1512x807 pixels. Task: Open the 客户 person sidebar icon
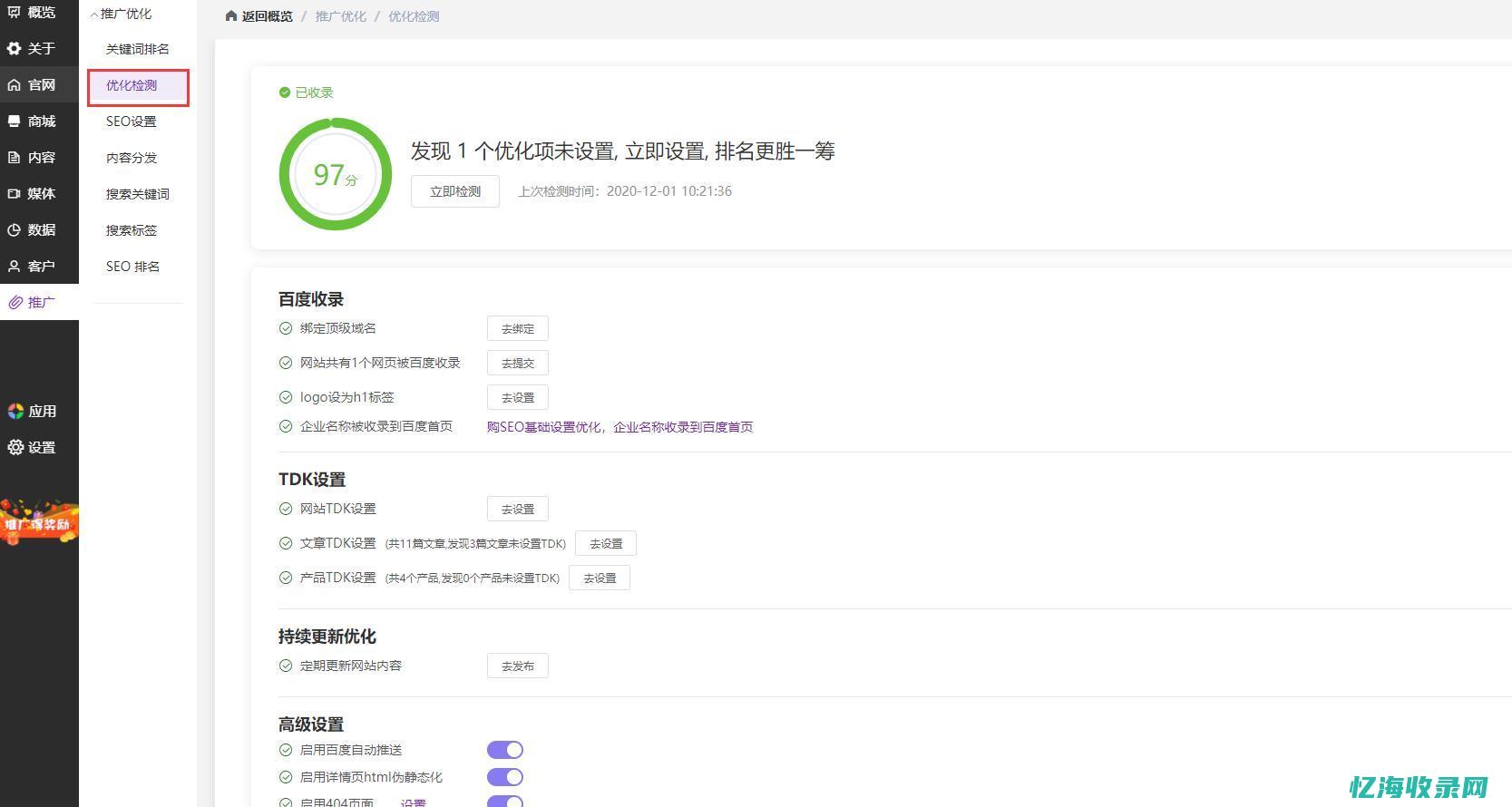coord(15,266)
